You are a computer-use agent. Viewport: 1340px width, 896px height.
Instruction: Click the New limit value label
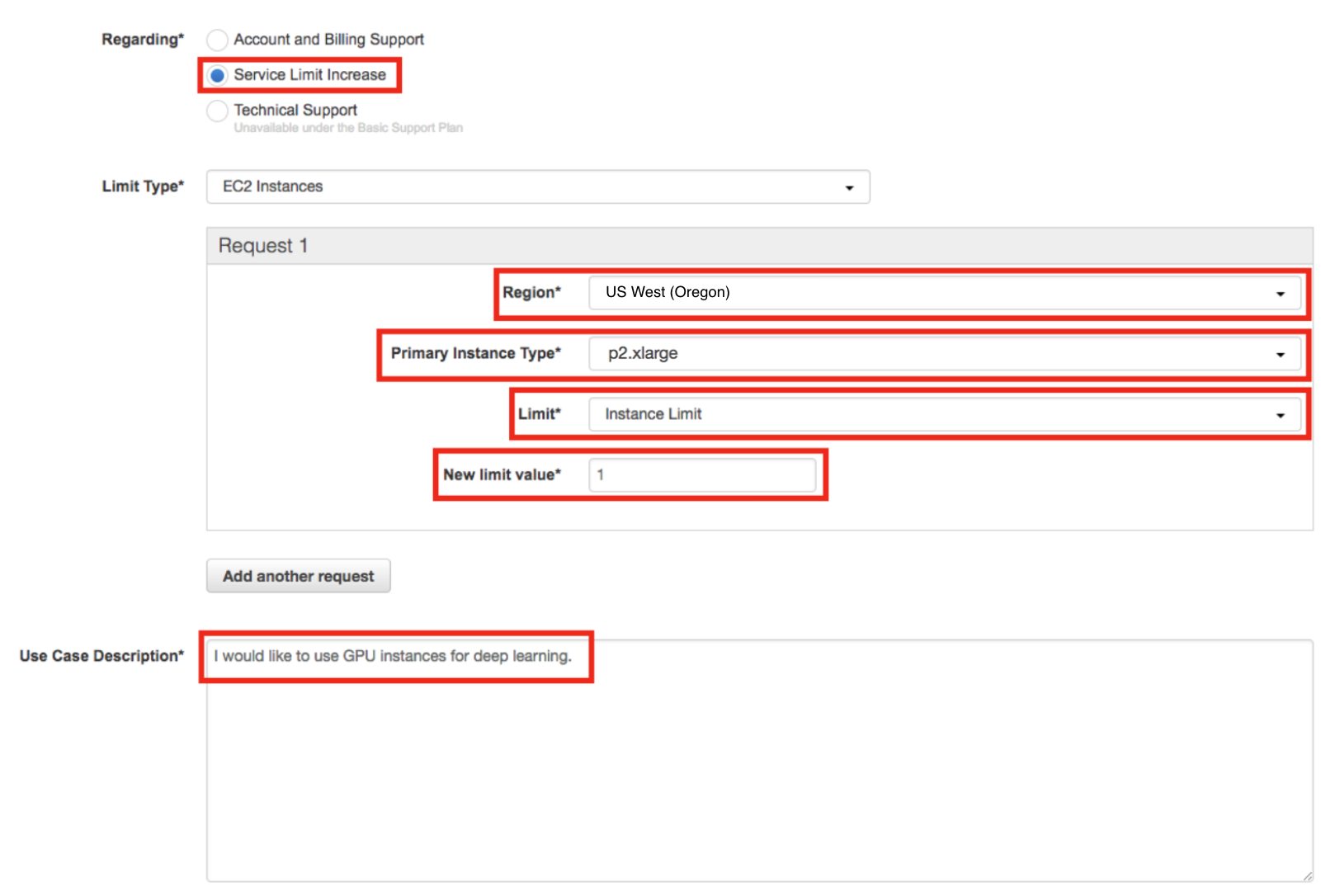(502, 474)
